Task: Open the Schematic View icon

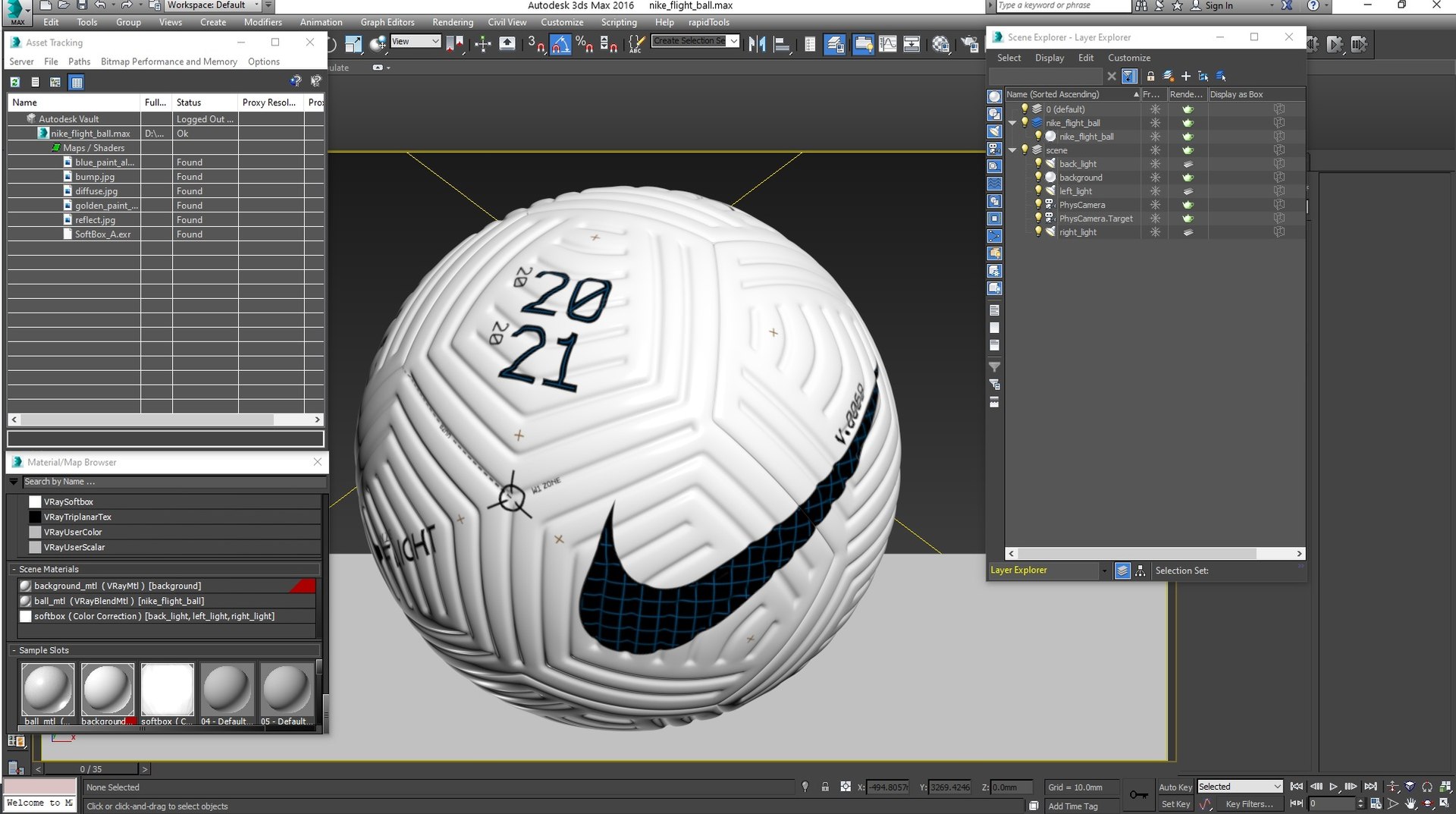Action: [912, 45]
